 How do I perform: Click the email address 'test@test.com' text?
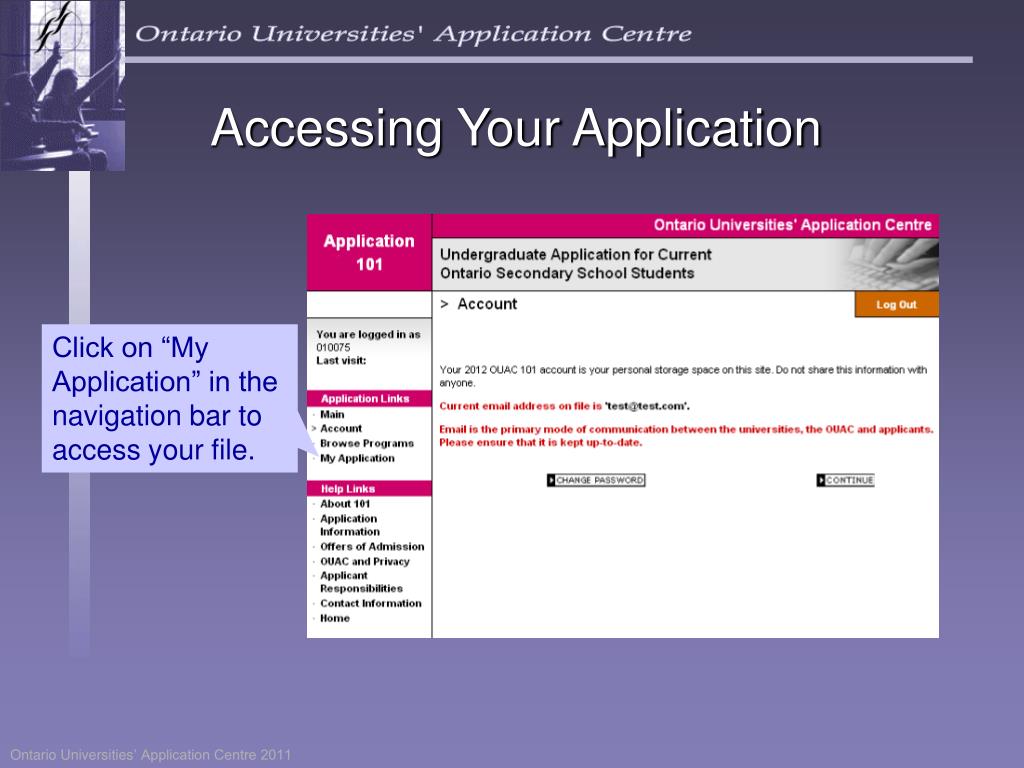click(x=647, y=406)
